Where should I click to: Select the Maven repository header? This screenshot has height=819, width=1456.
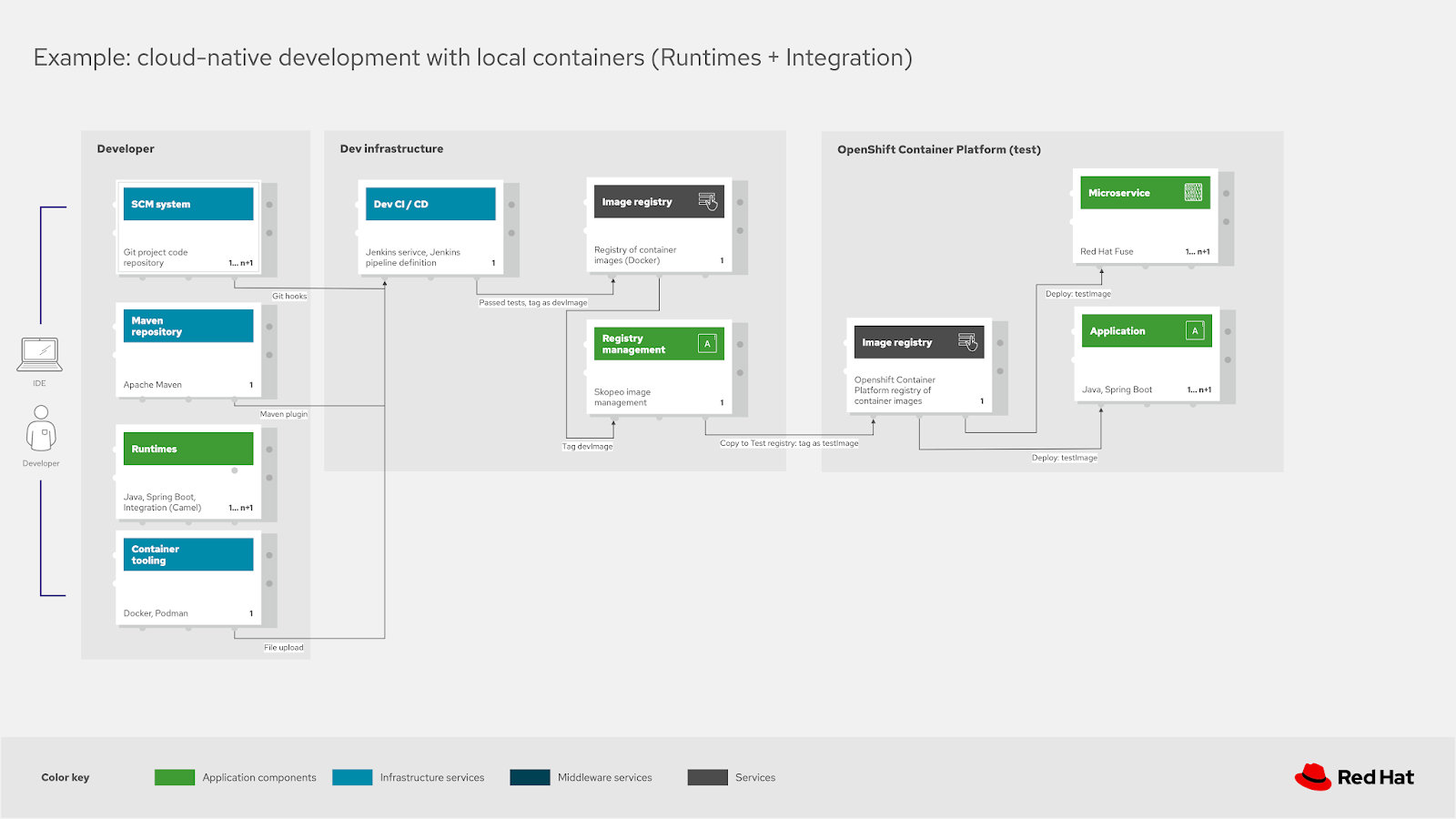(x=188, y=326)
